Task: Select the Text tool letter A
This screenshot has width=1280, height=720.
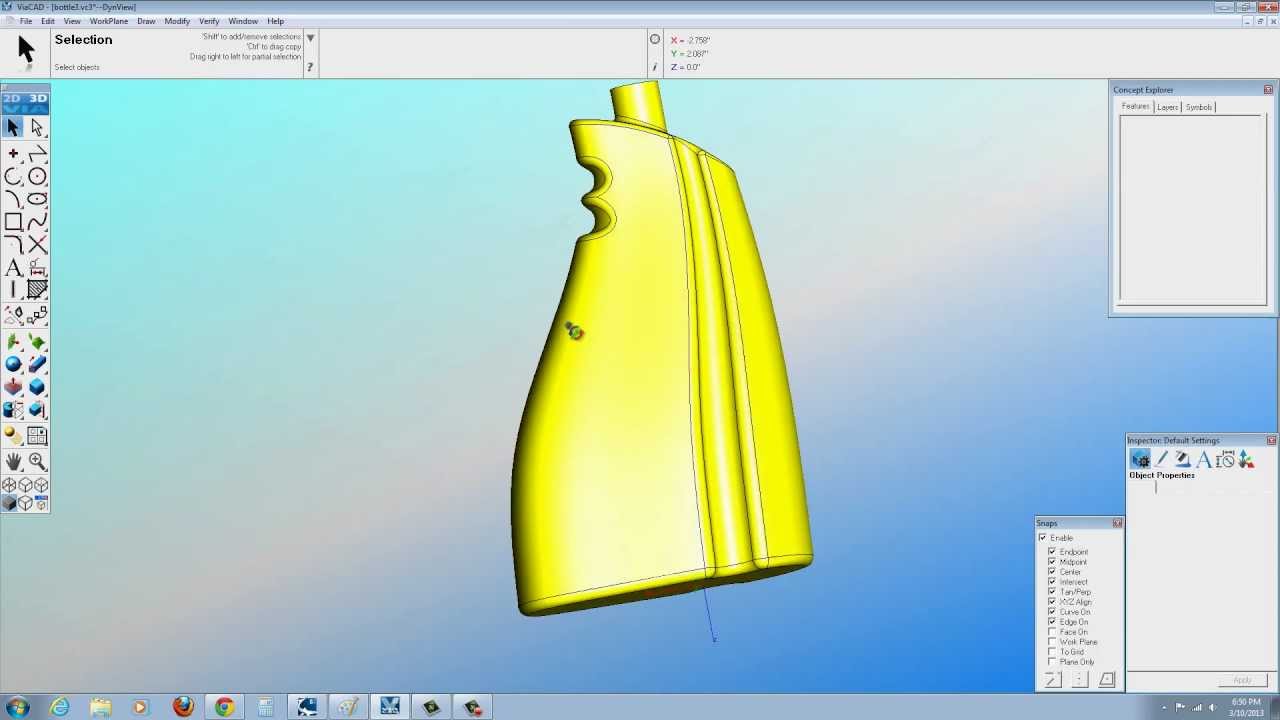Action: click(13, 268)
